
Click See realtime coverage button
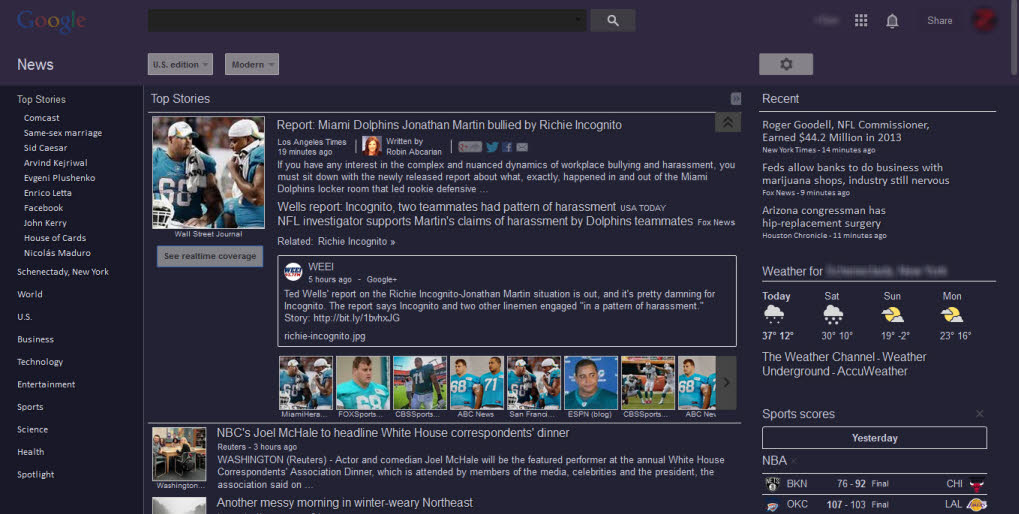(x=210, y=256)
